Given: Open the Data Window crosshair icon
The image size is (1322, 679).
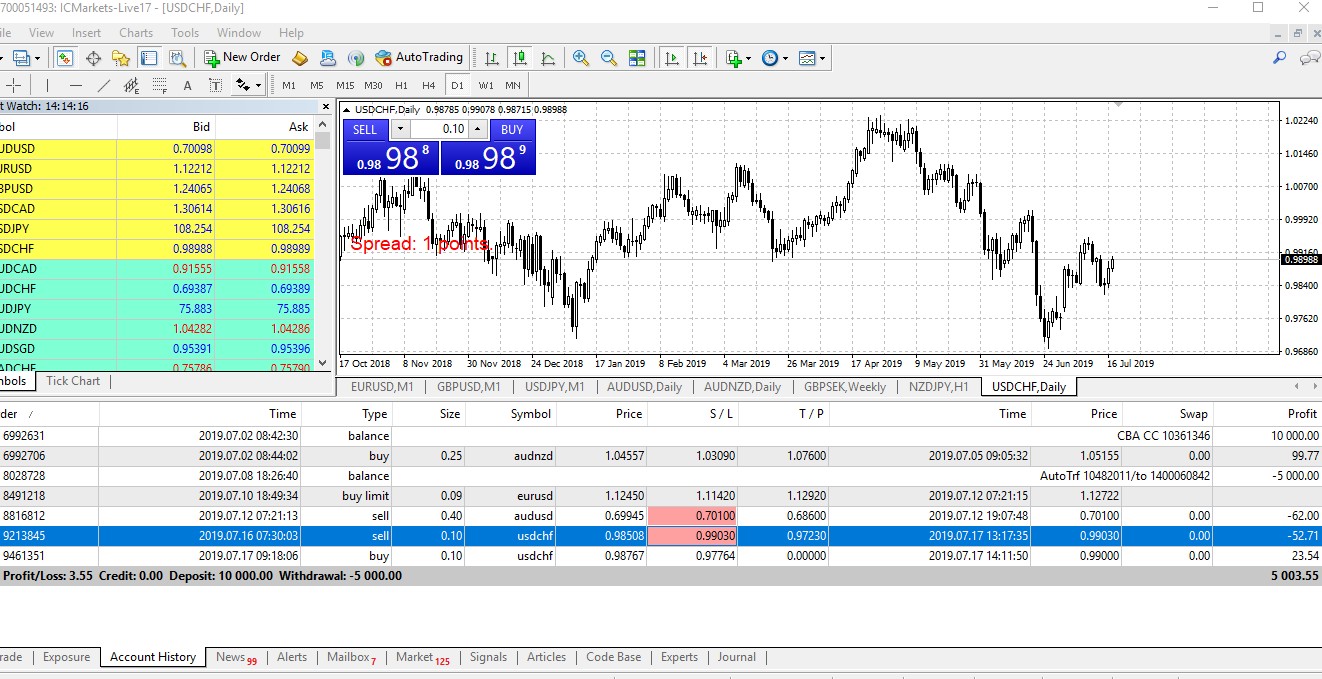Looking at the screenshot, I should coord(93,58).
